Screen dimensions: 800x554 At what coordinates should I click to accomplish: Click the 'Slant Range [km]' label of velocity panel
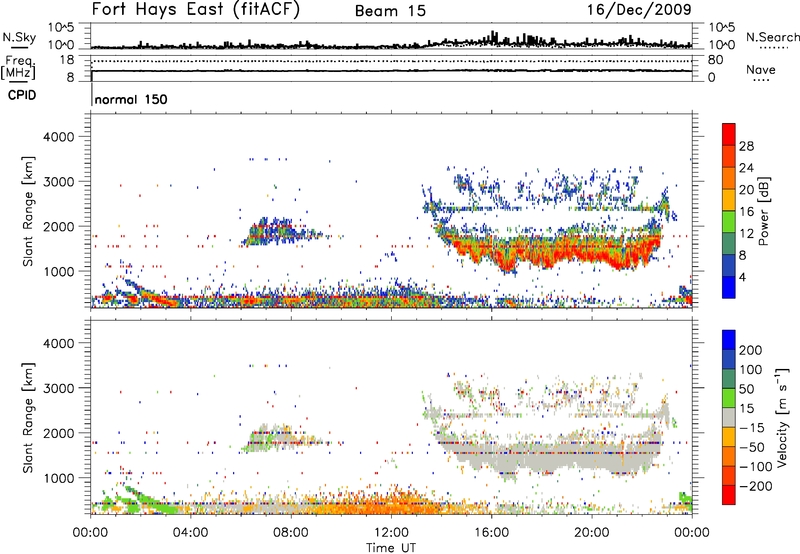[x=28, y=417]
